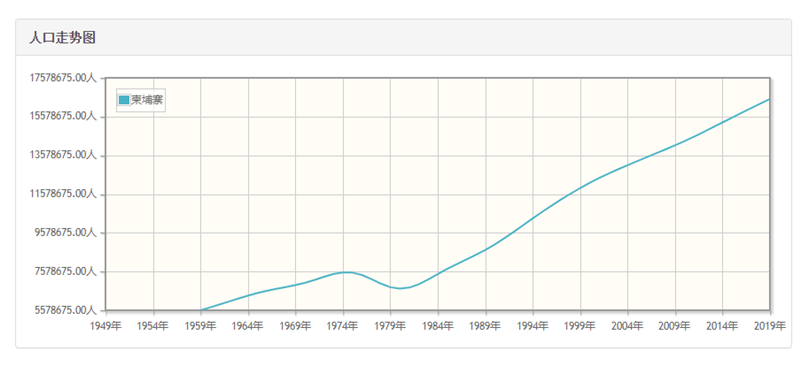Viewport: 800px width, 365px height.
Task: Click the line's peak near 1974年
Action: [347, 272]
